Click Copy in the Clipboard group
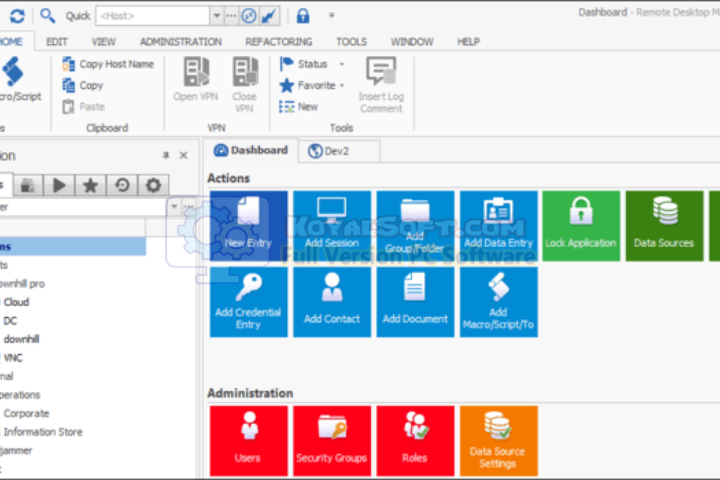The width and height of the screenshot is (720, 480). pyautogui.click(x=83, y=85)
